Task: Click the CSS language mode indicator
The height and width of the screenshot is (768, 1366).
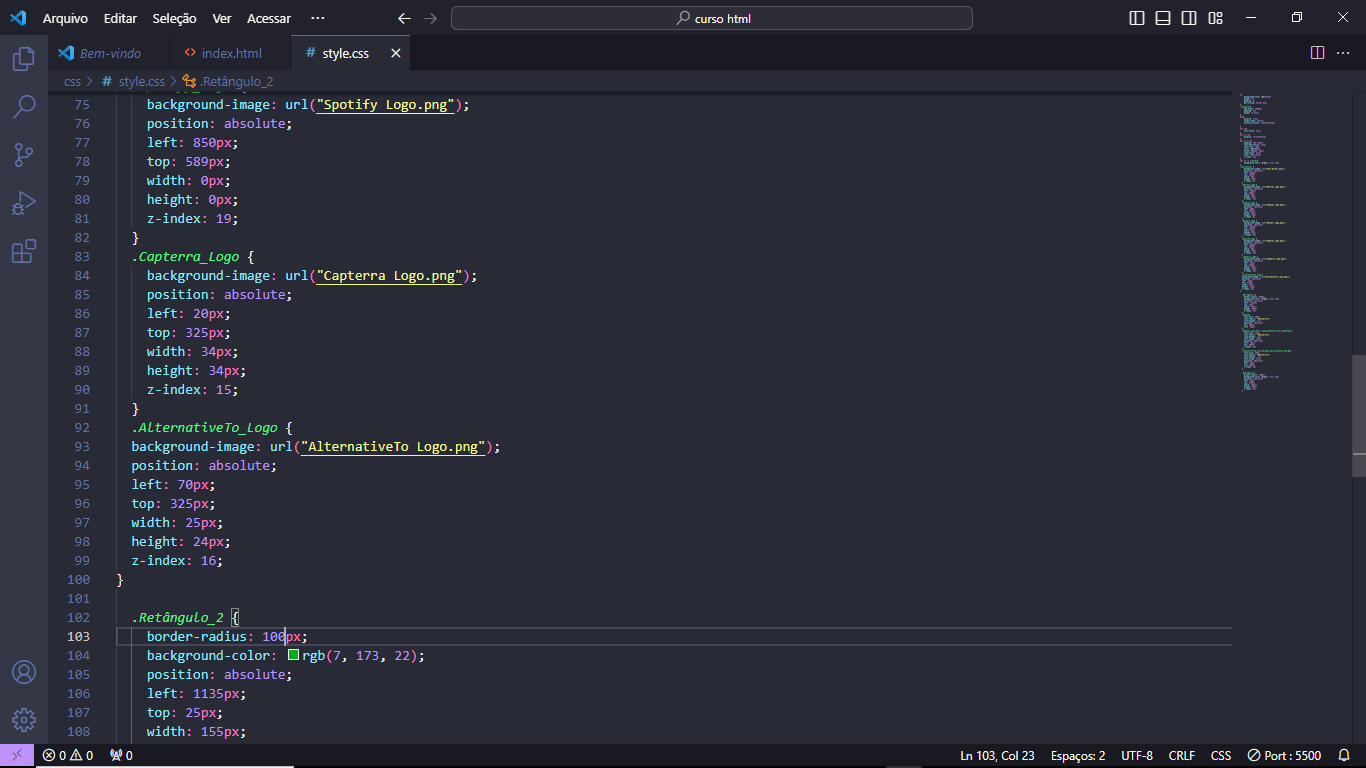Action: click(1221, 756)
